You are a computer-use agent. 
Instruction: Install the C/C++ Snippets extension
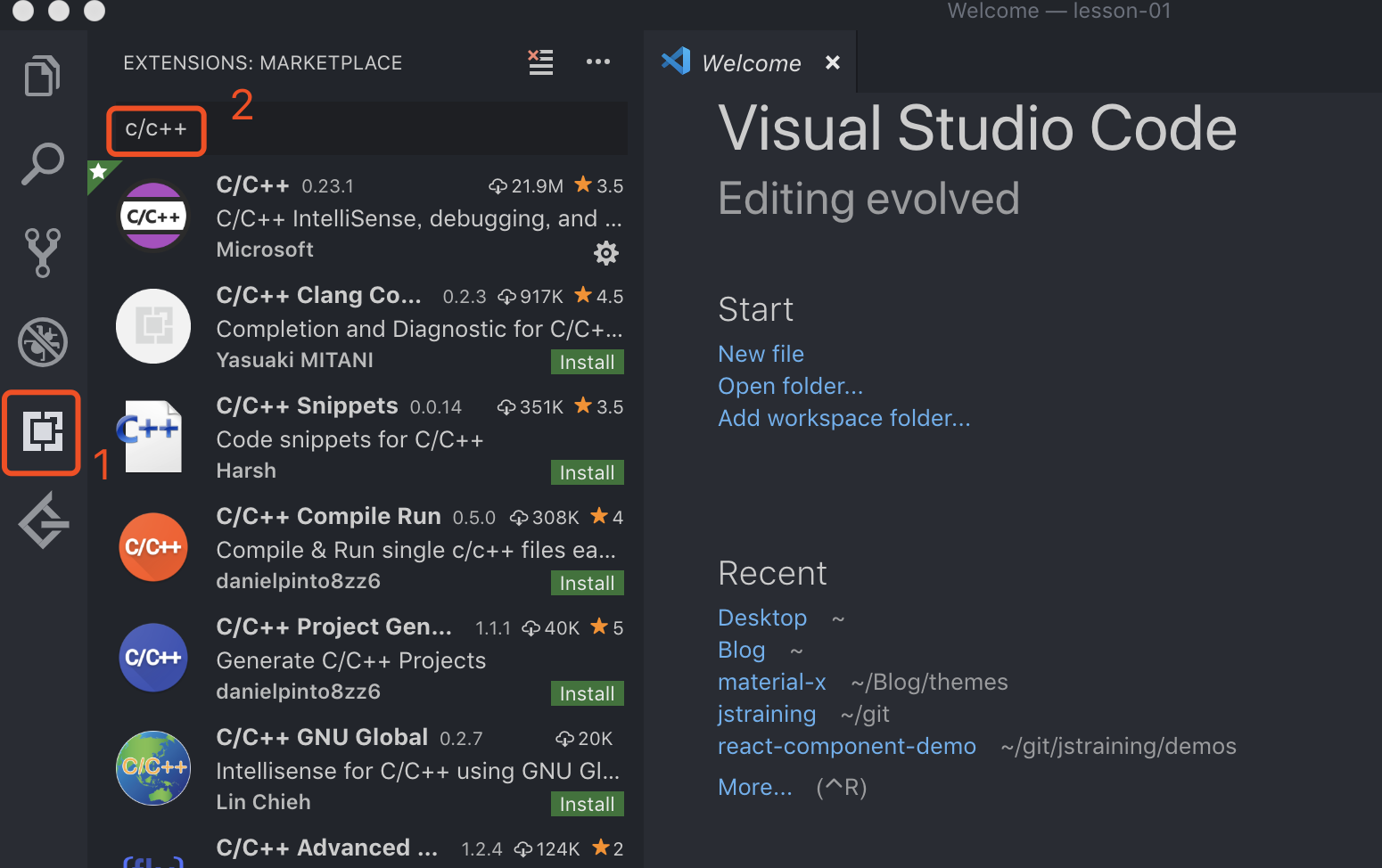587,472
